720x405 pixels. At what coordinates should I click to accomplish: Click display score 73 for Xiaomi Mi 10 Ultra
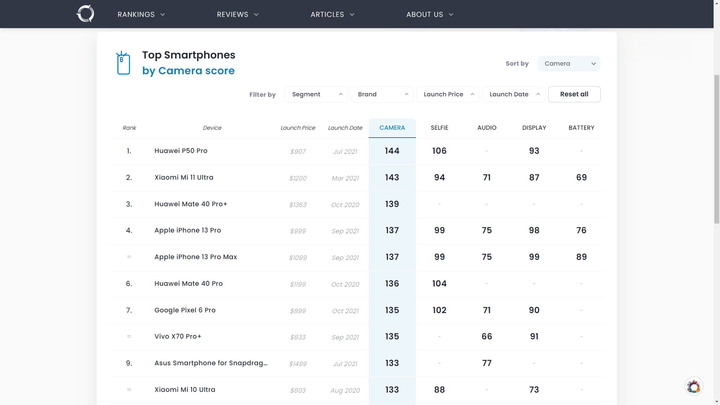coord(534,389)
